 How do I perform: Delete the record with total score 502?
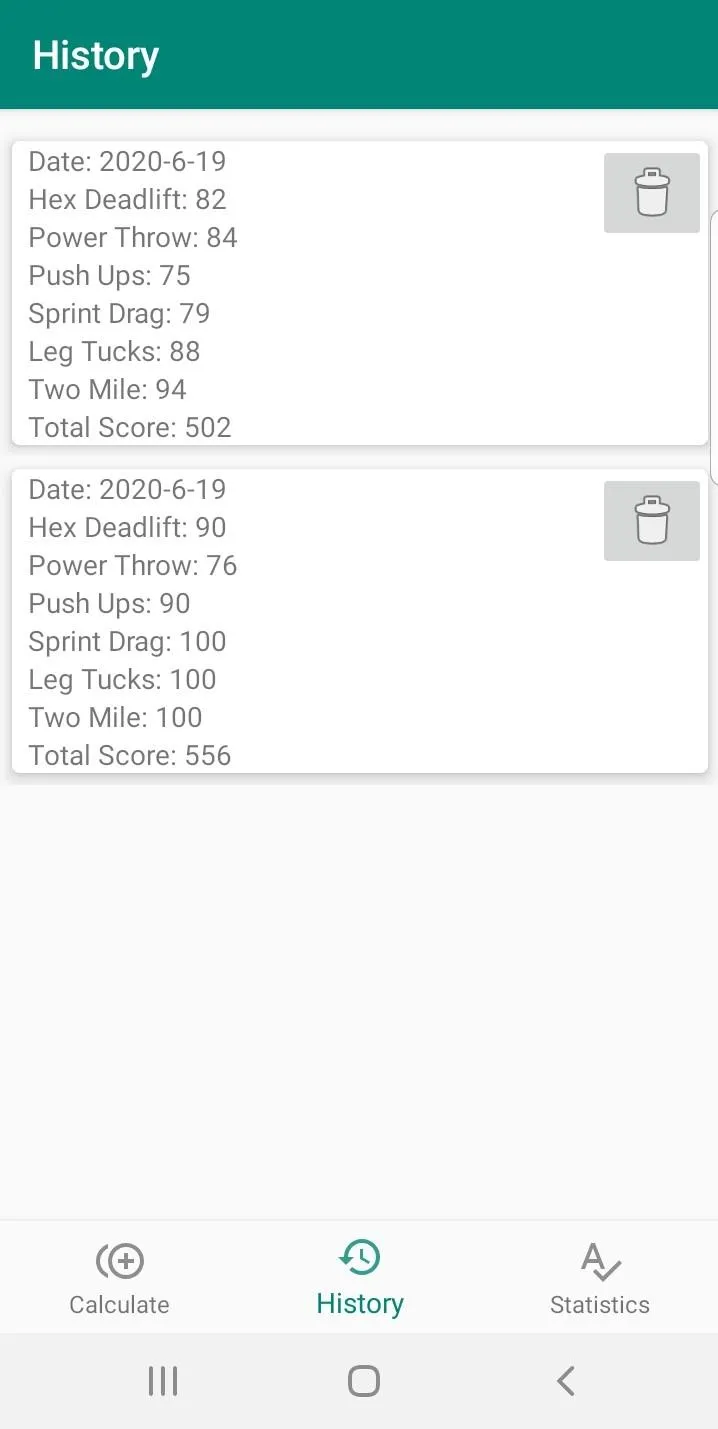(x=651, y=193)
